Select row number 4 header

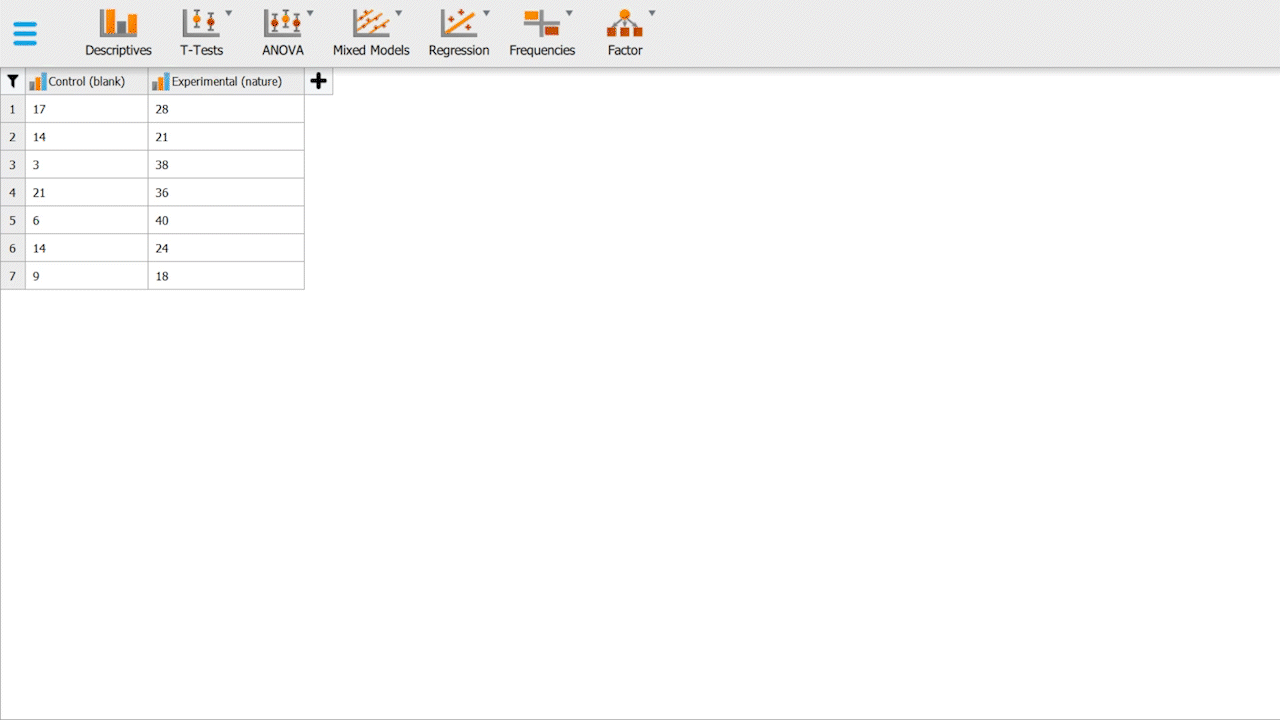click(x=13, y=193)
